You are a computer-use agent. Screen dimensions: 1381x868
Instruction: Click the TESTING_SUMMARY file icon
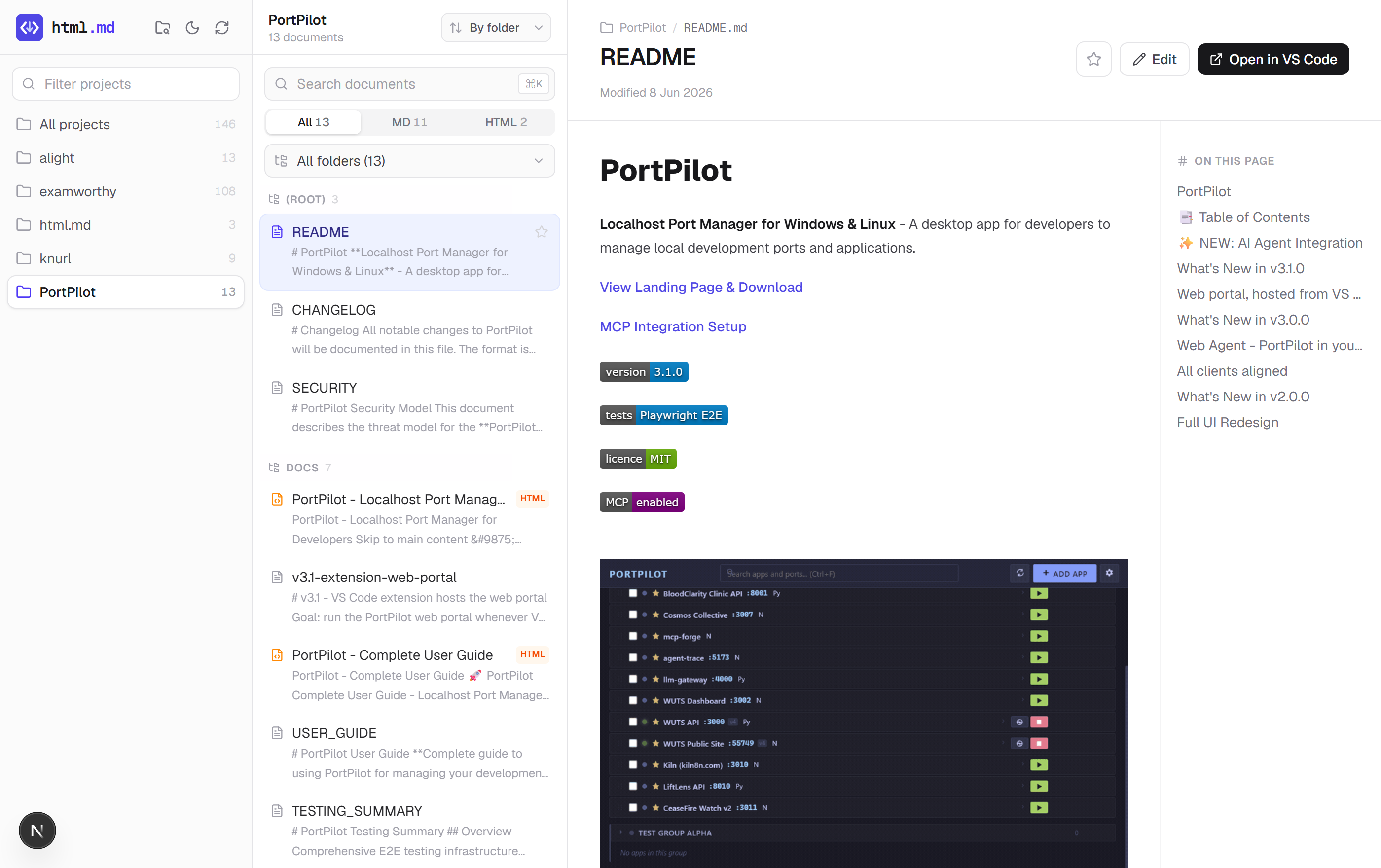277,811
